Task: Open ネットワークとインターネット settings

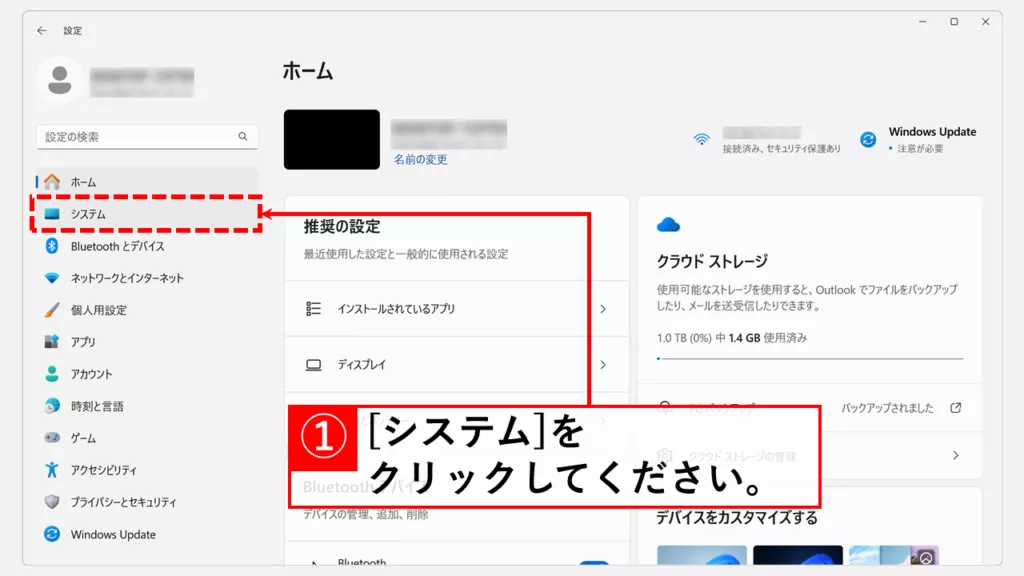Action: [147, 278]
